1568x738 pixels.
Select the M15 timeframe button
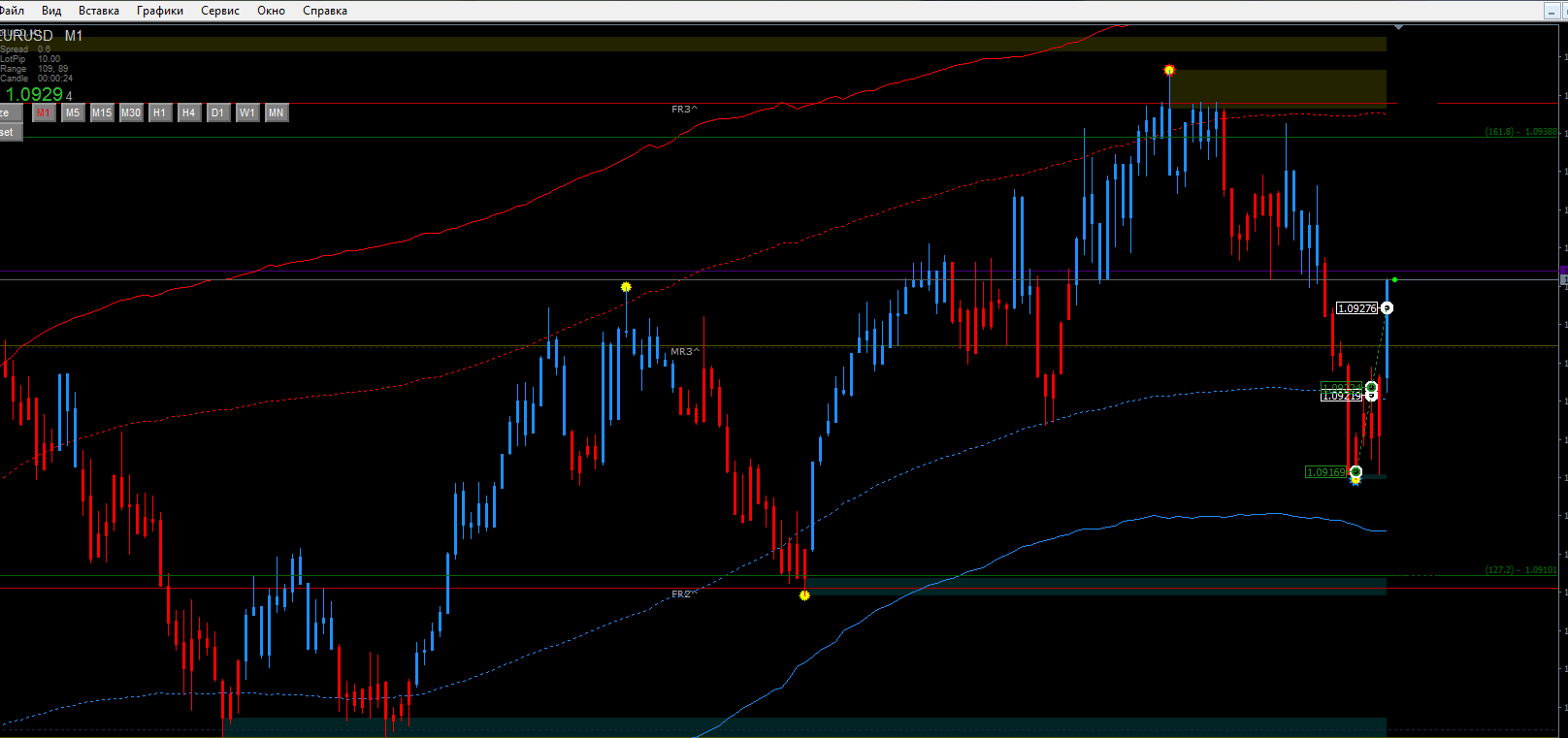102,112
